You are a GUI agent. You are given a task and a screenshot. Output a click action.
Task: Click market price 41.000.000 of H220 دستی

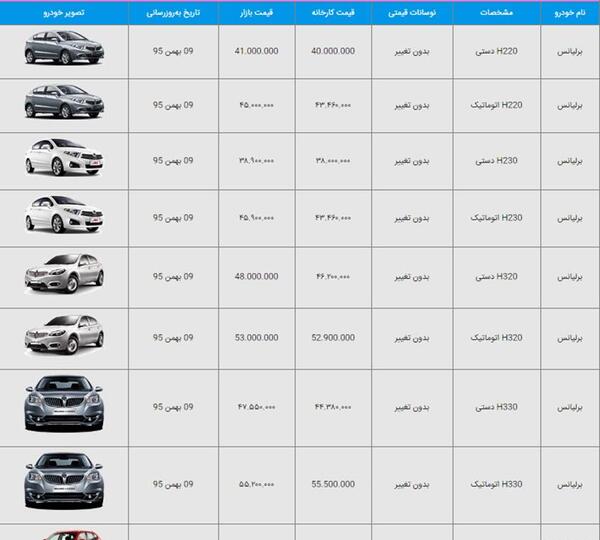point(256,51)
